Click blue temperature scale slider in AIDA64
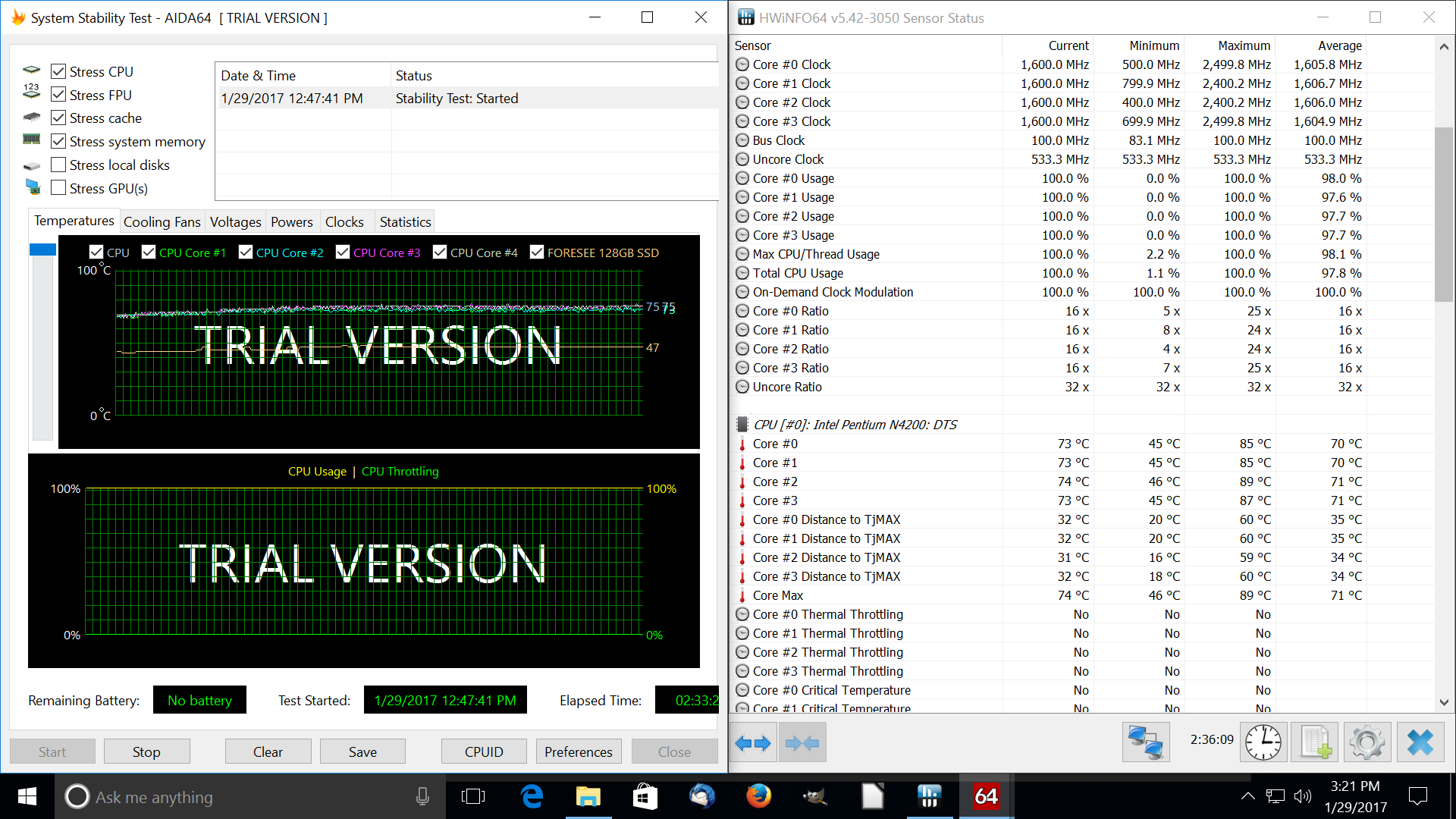 point(42,249)
